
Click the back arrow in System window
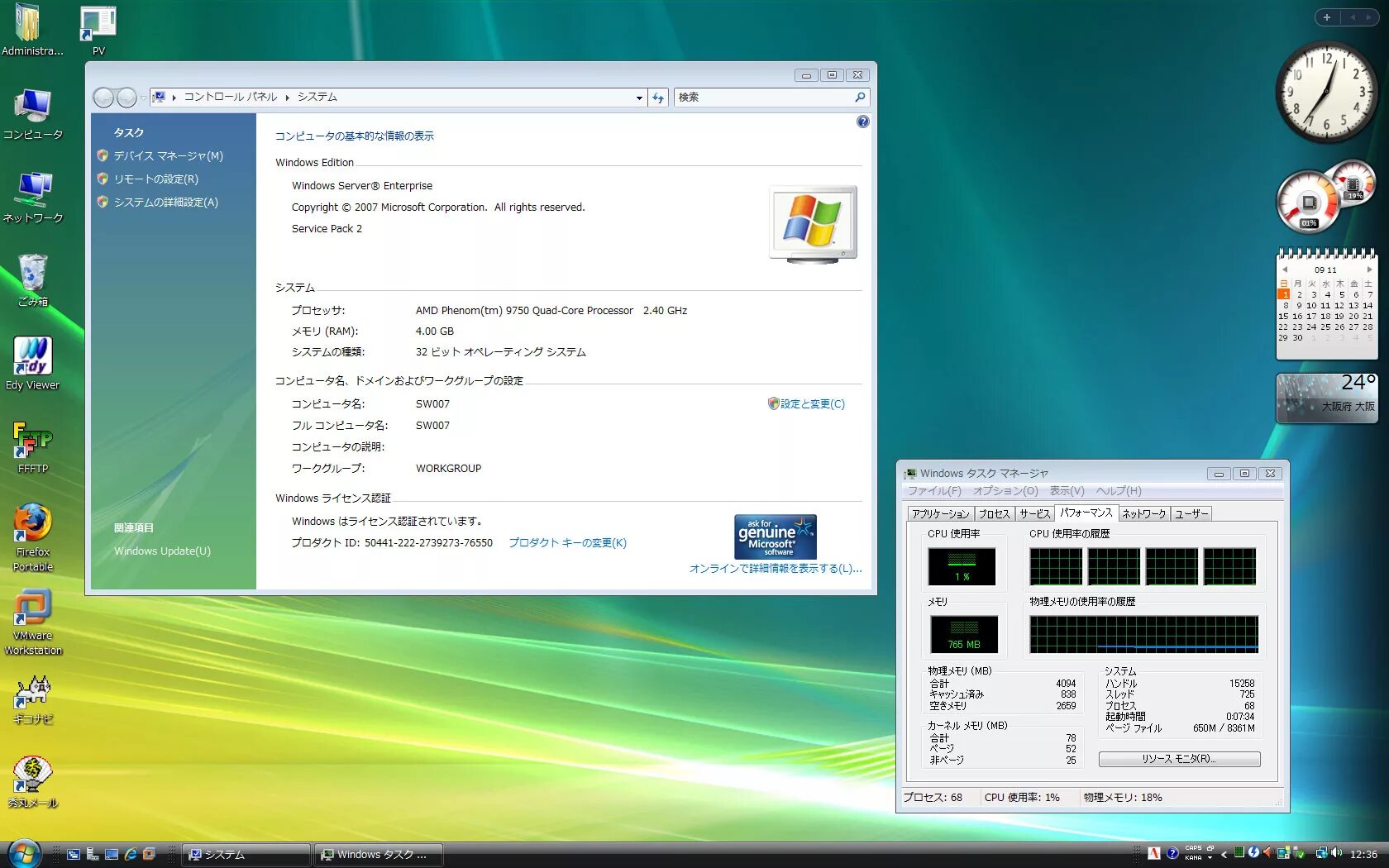103,98
